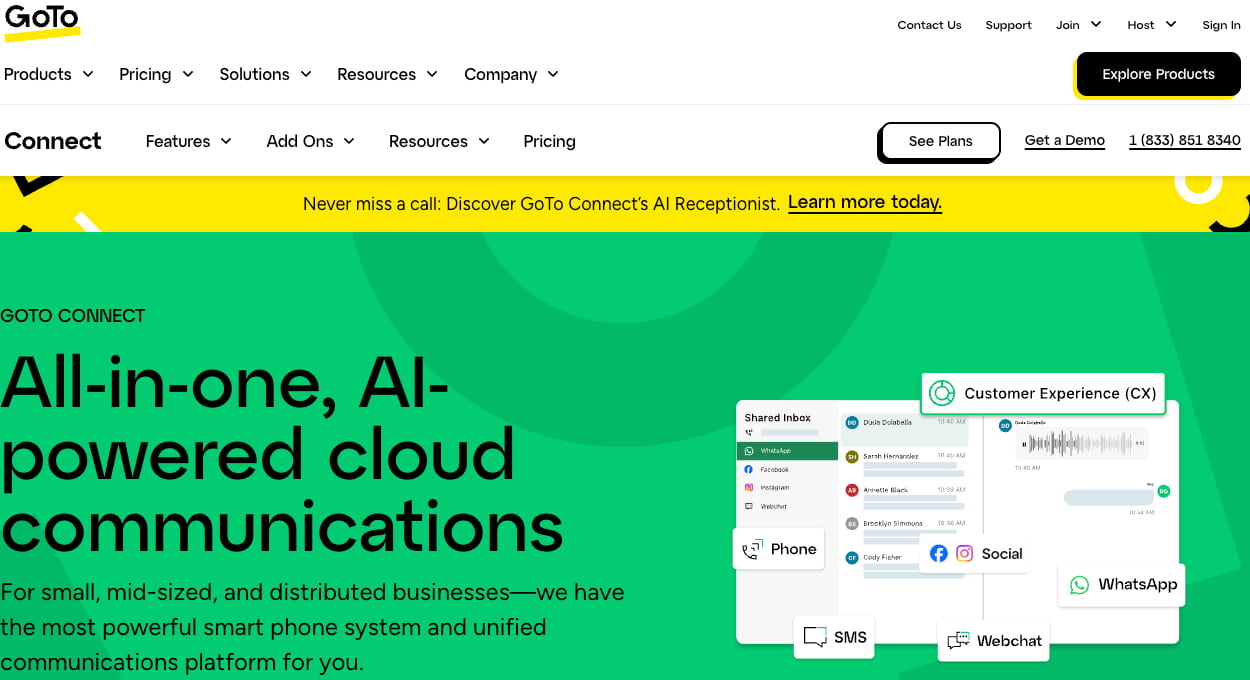1250x680 pixels.
Task: Expand the top Resources menu chevron
Action: 432,74
